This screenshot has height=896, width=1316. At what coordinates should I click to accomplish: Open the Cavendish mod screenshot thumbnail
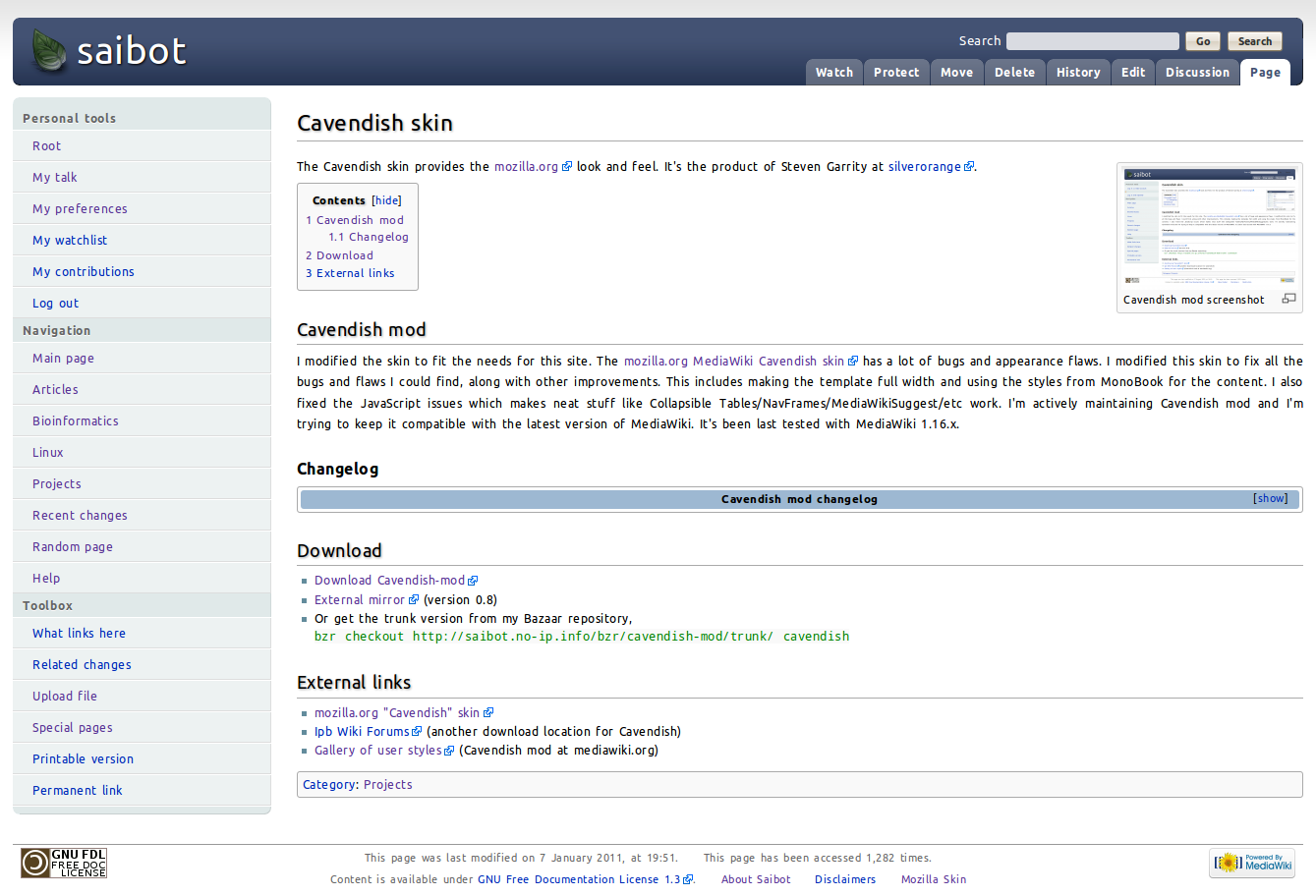tap(1210, 226)
